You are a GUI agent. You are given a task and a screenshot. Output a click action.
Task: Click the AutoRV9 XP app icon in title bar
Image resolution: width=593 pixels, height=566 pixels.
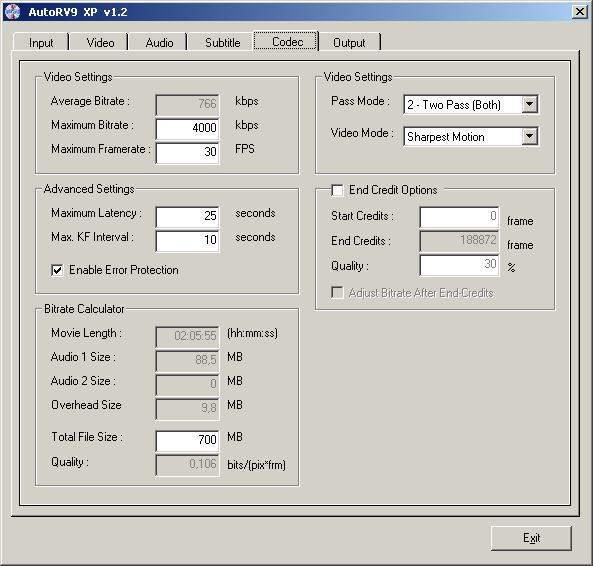12,12
